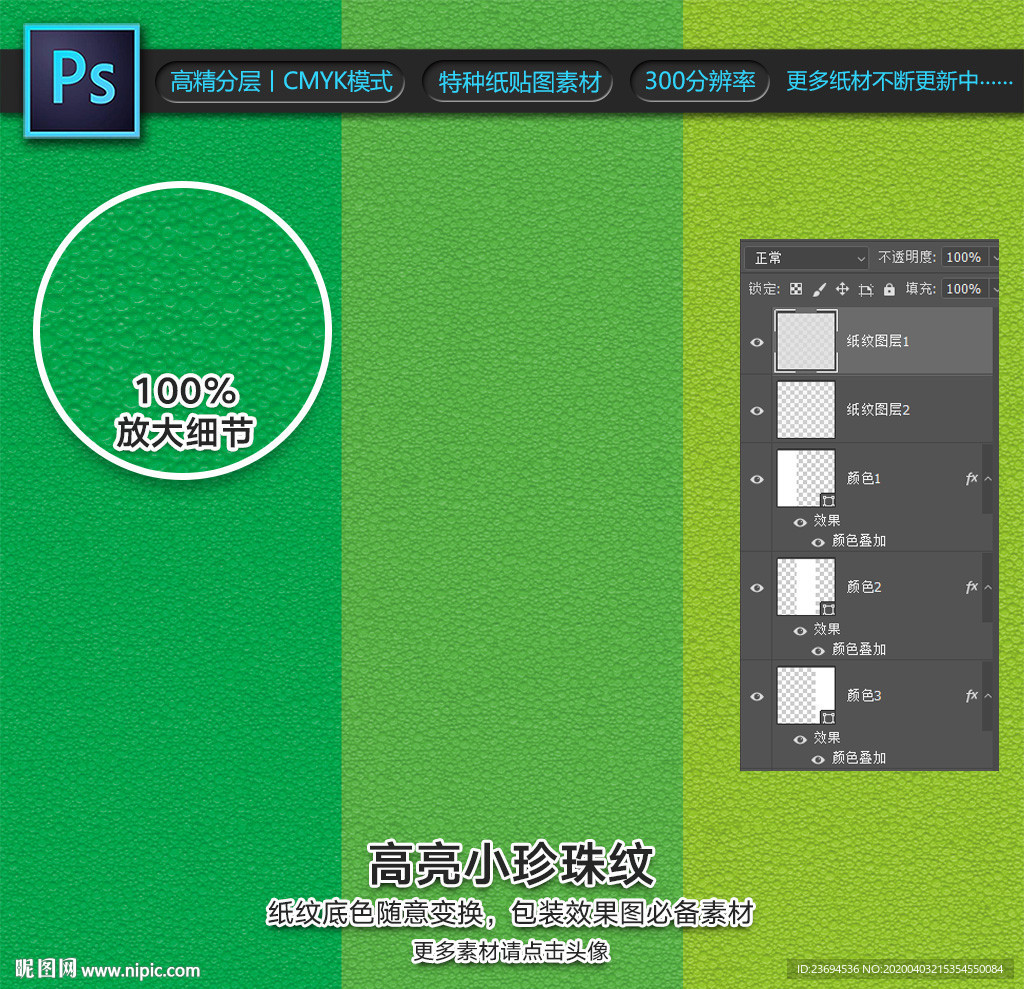
Task: Toggle the 效果 eye under 颜色1
Action: [800, 523]
